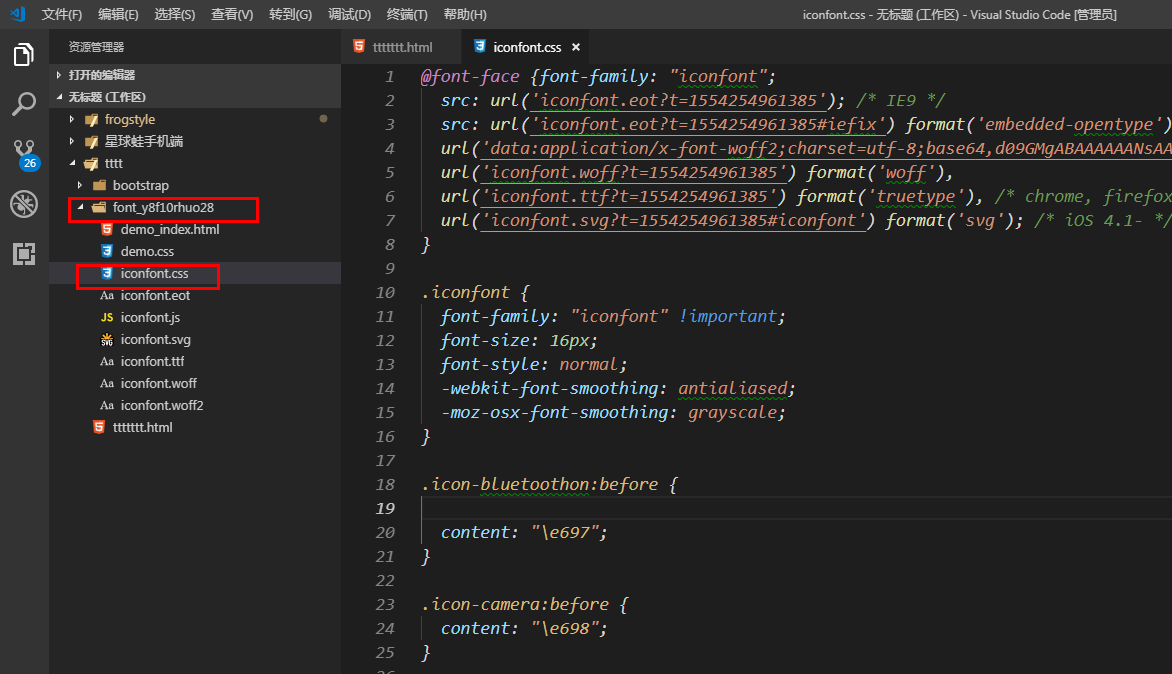Open the Debug view in activity bar

pyautogui.click(x=24, y=204)
